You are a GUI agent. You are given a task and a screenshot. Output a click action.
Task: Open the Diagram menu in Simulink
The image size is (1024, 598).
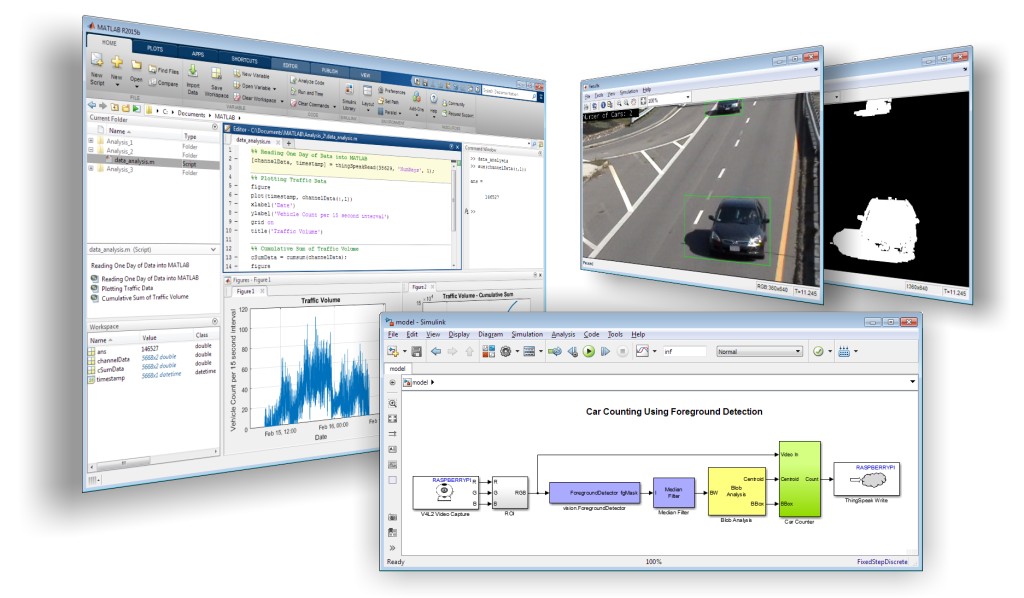tap(490, 334)
